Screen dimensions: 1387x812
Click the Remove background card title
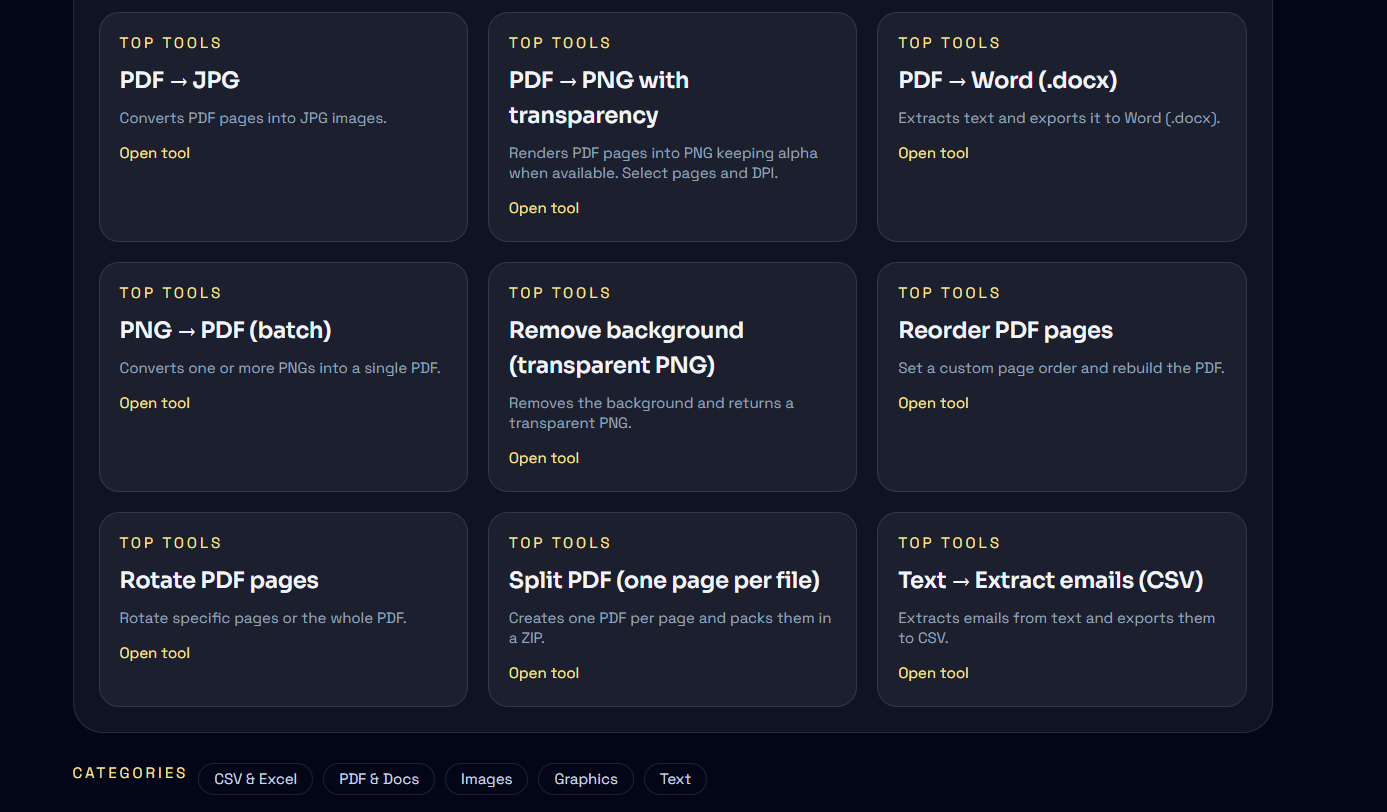coord(626,347)
